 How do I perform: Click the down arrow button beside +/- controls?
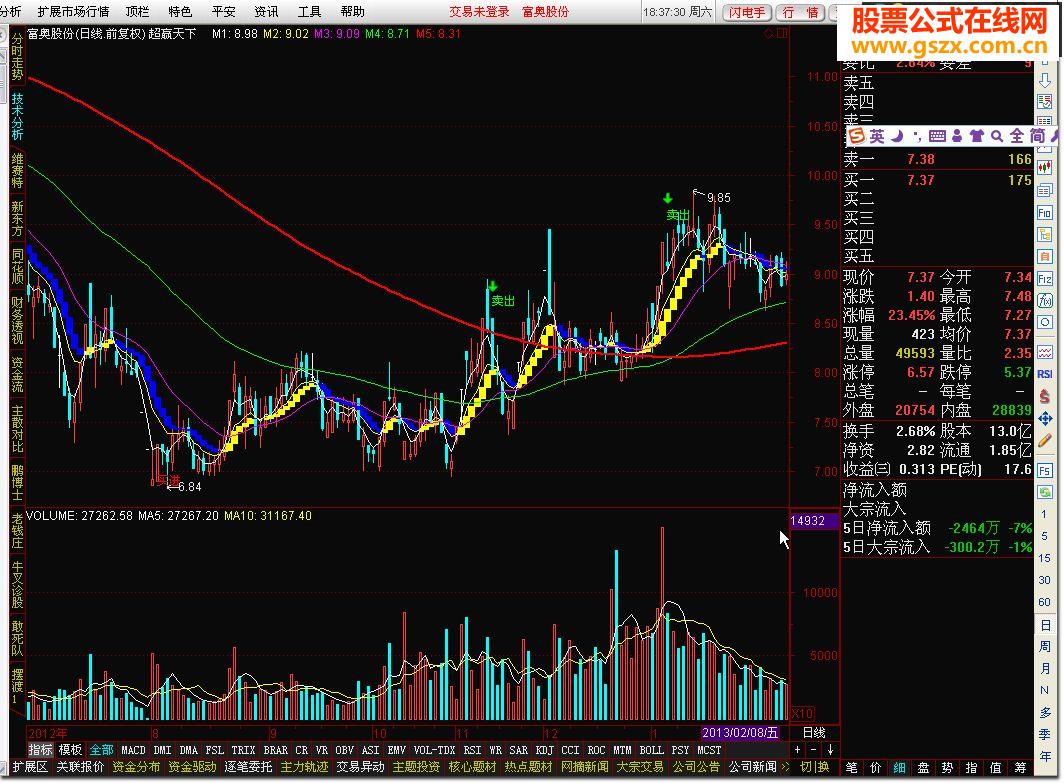(830, 750)
